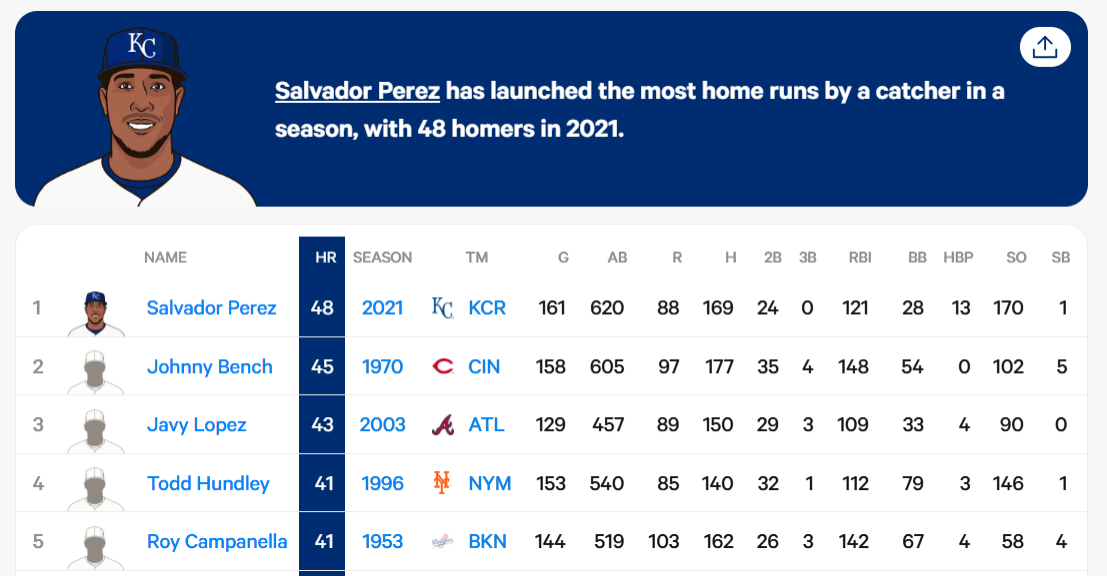Viewport: 1107px width, 576px height.
Task: Open Javy Lopez's player link
Action: click(x=196, y=425)
